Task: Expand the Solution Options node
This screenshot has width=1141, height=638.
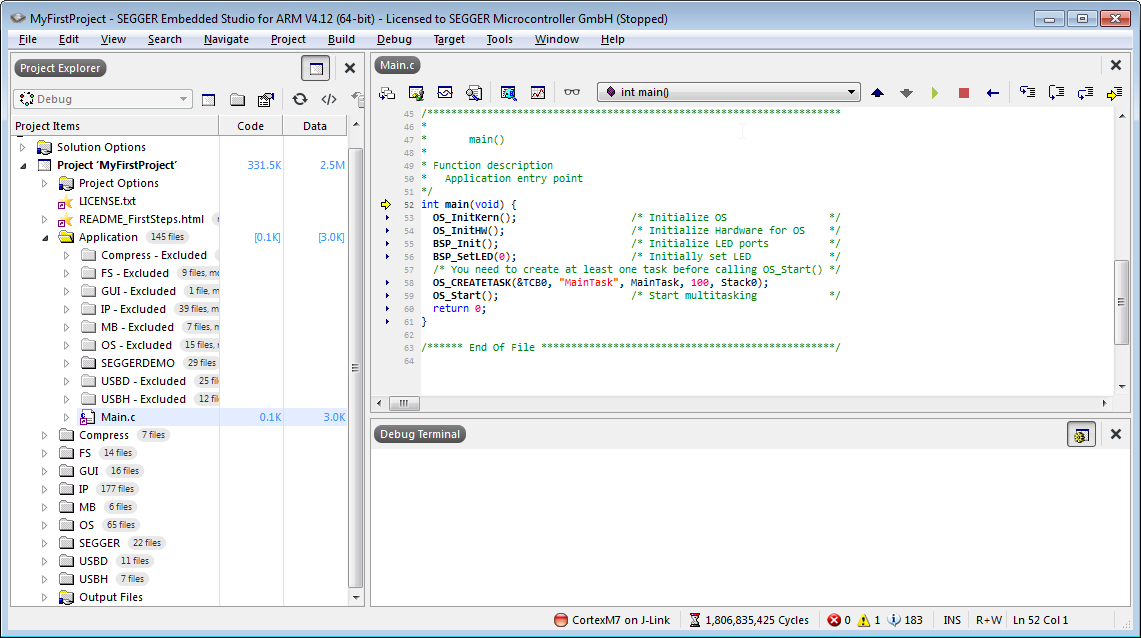Action: point(23,147)
